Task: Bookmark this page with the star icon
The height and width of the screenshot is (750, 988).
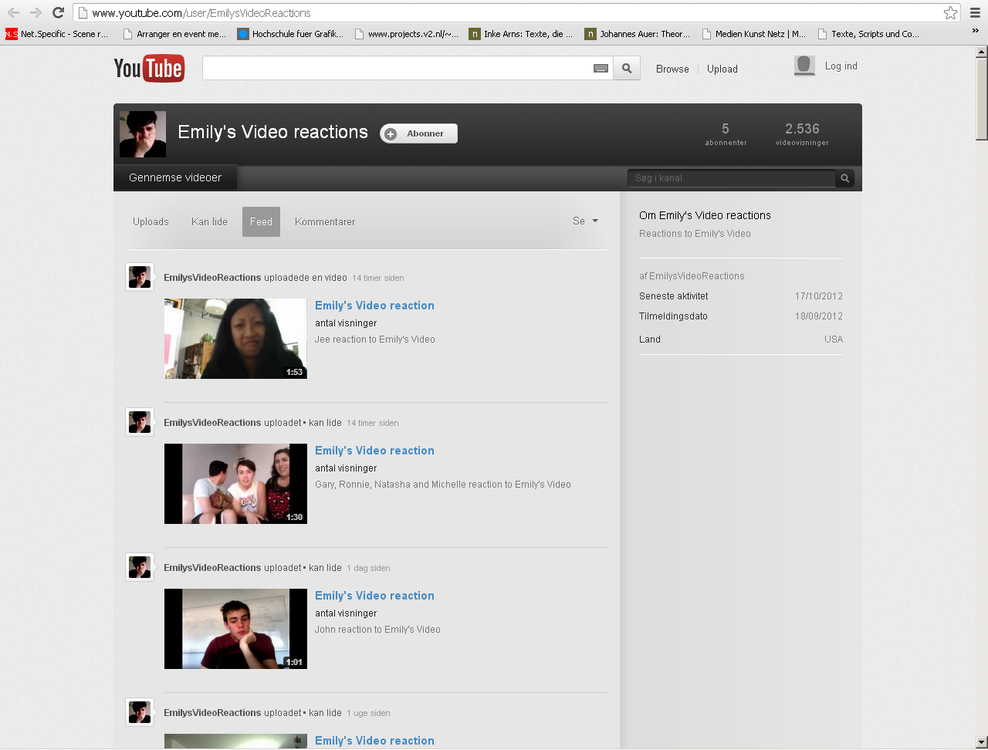Action: pos(950,13)
